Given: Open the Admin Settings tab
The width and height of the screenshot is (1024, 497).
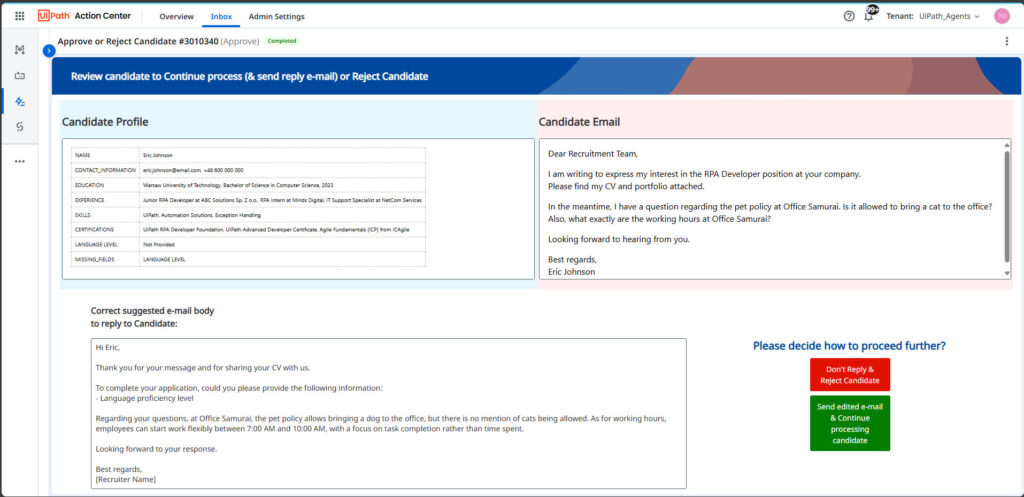Looking at the screenshot, I should pos(276,16).
